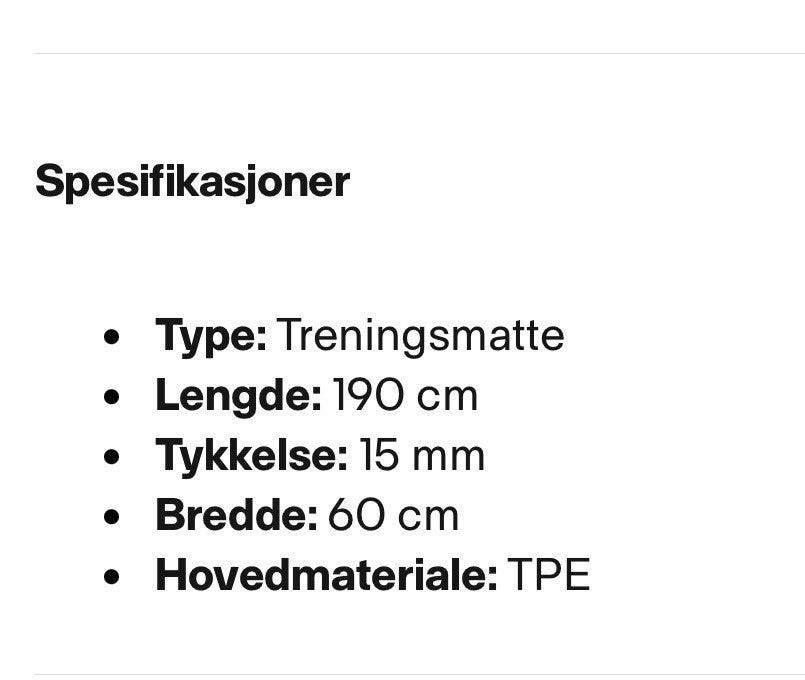This screenshot has height=680, width=805.
Task: Click the bullet point before Type
Action: click(x=111, y=337)
